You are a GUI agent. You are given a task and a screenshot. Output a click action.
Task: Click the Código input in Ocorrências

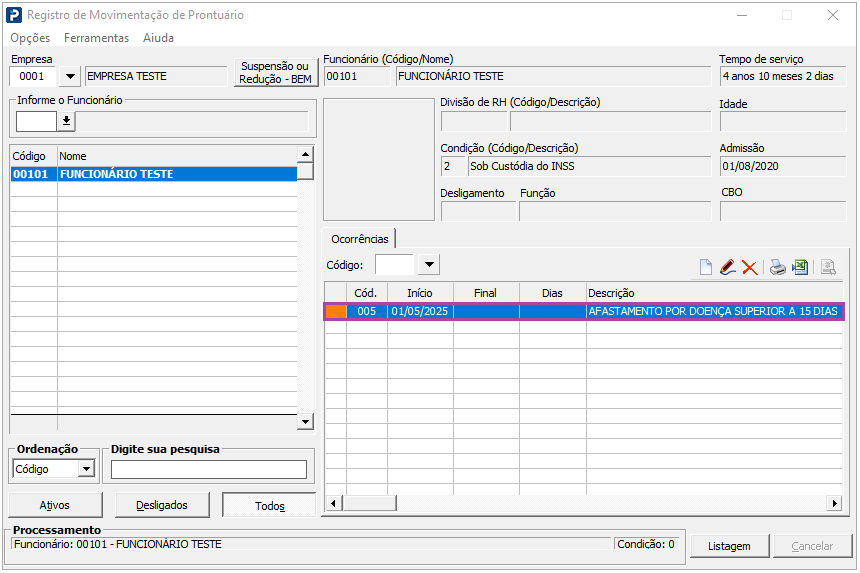tap(395, 265)
